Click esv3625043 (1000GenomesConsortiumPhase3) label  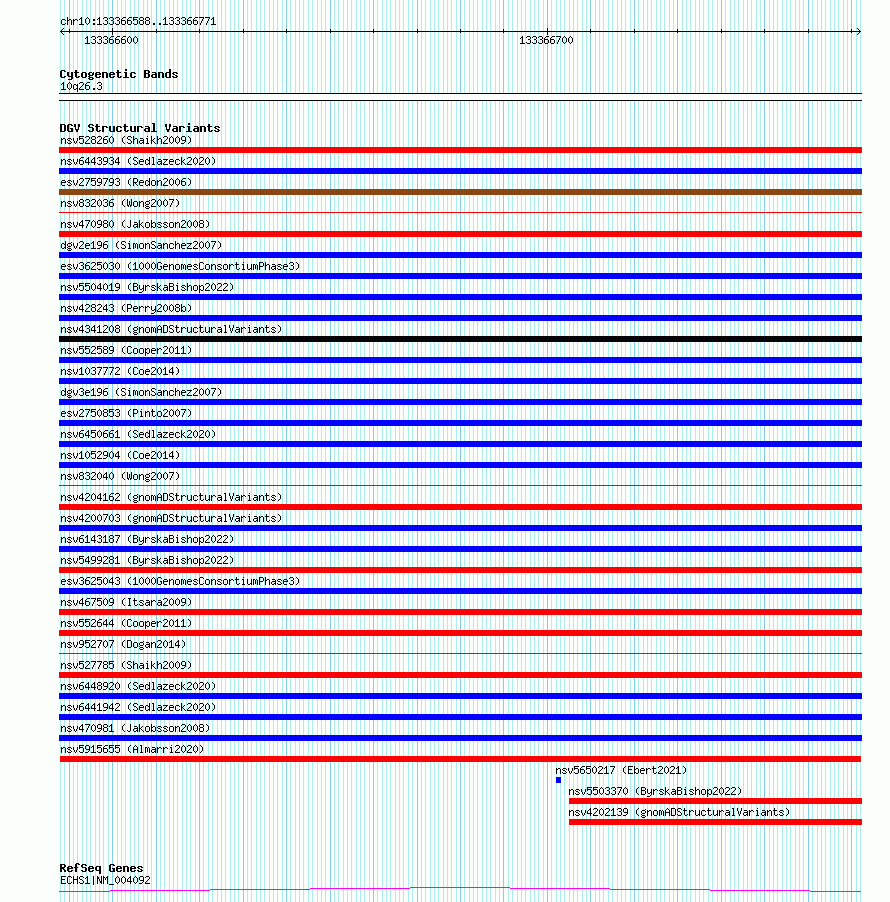click(x=180, y=581)
